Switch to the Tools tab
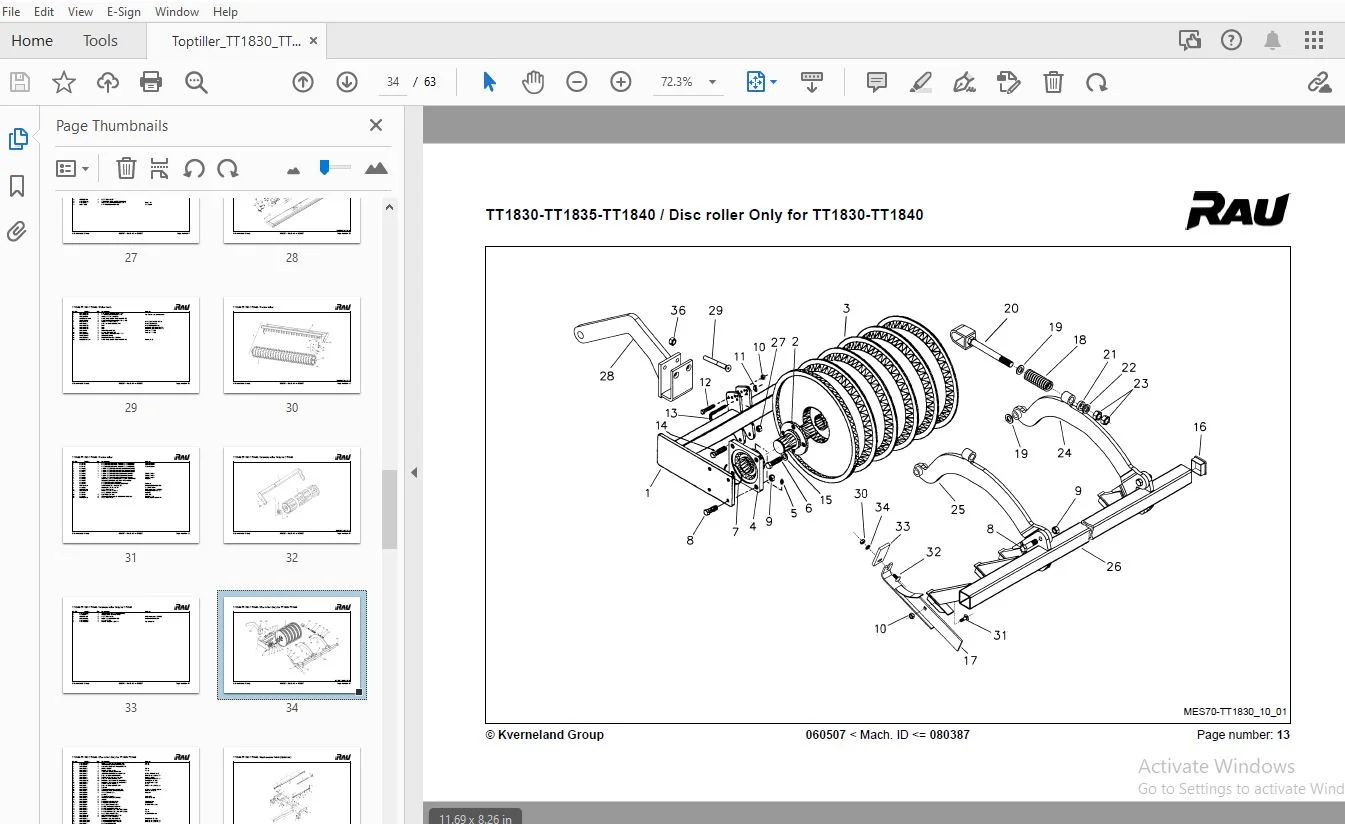 pos(100,41)
